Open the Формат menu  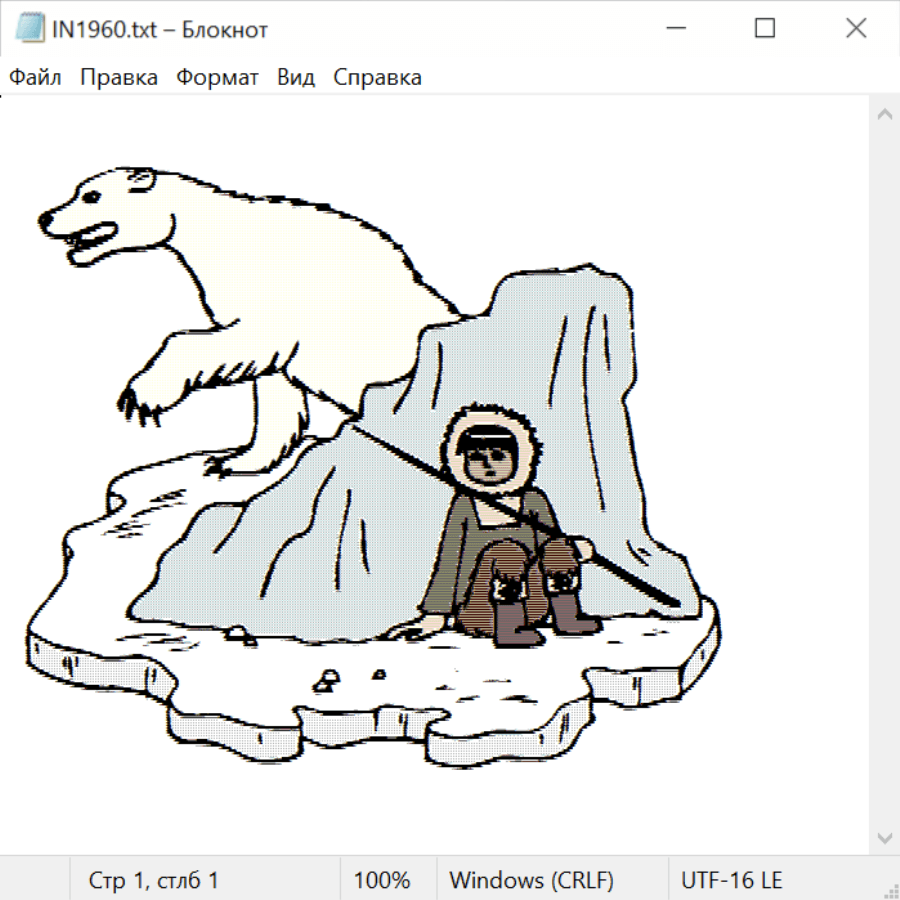(x=217, y=78)
